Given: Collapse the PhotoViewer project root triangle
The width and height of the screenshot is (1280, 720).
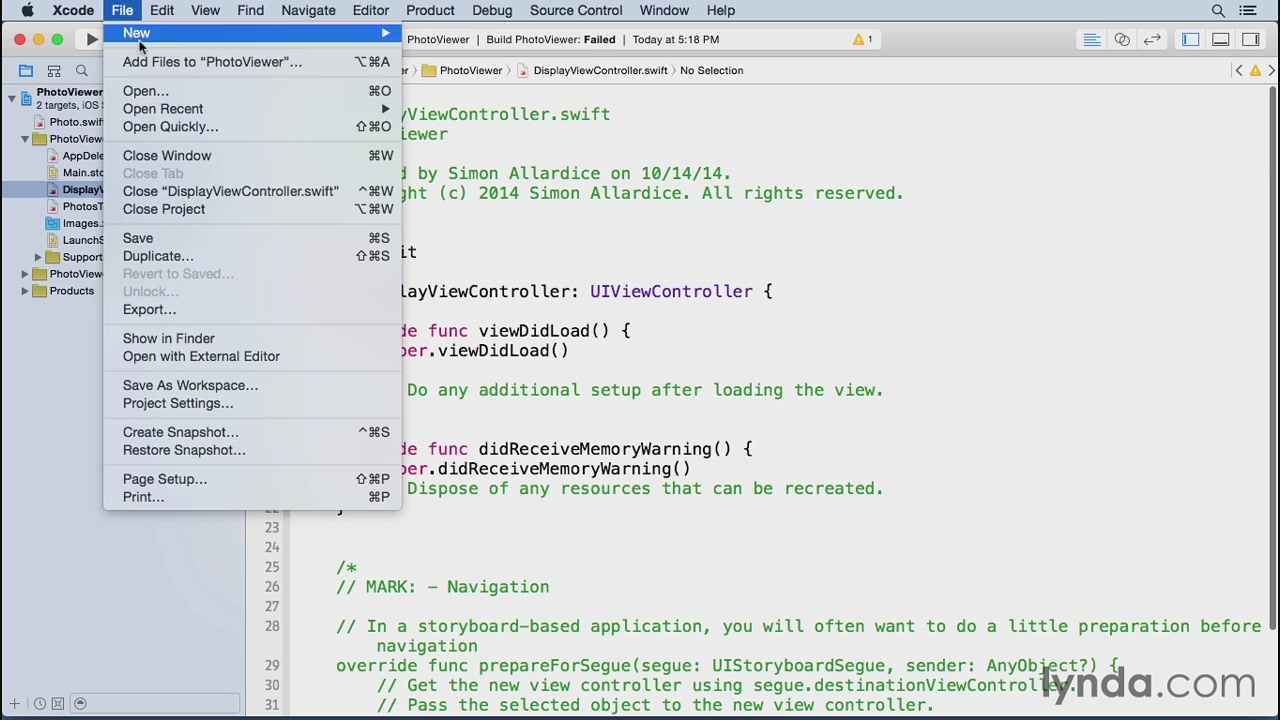Looking at the screenshot, I should coord(12,98).
